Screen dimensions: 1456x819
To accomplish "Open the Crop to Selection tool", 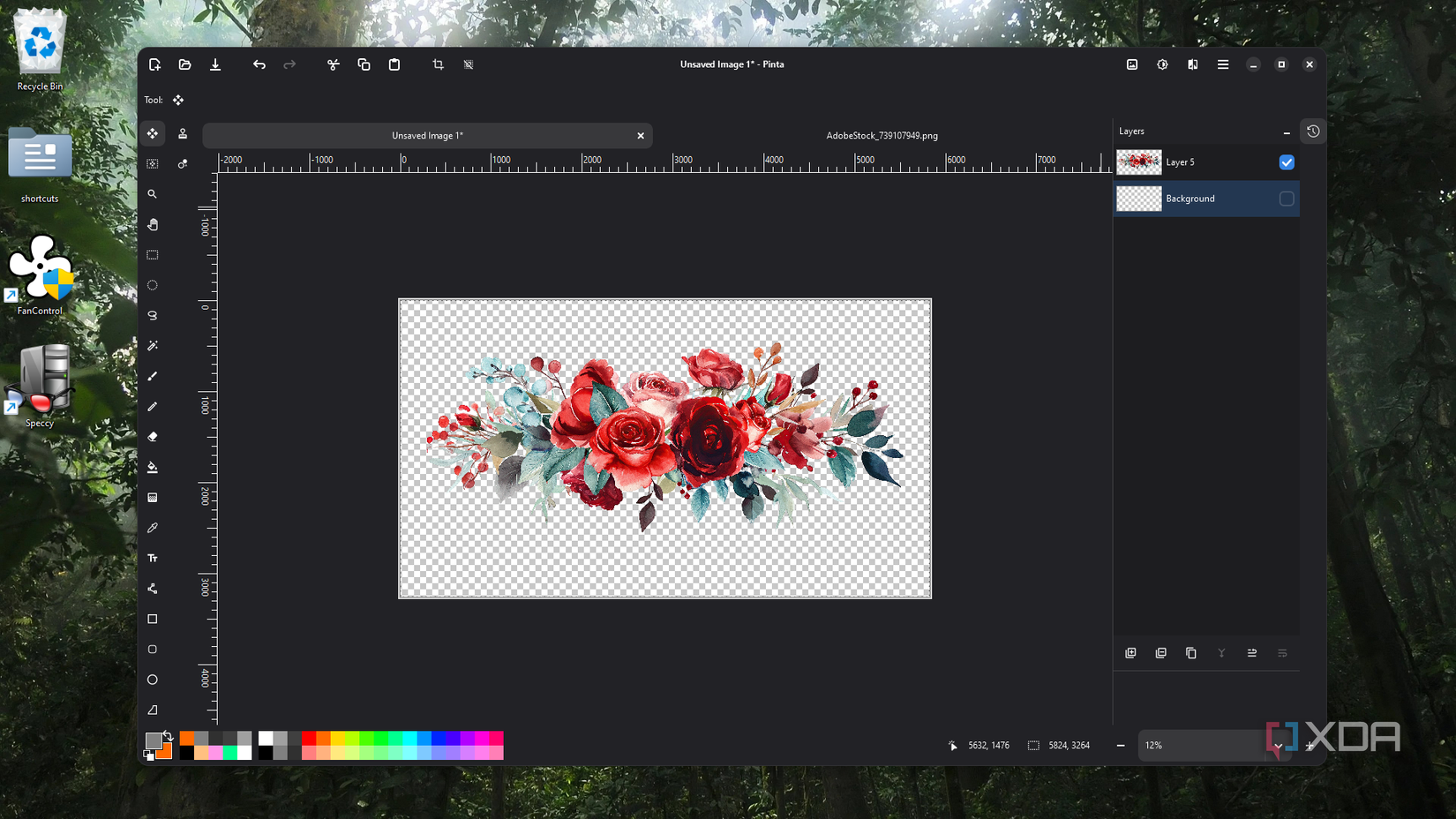I will click(438, 64).
